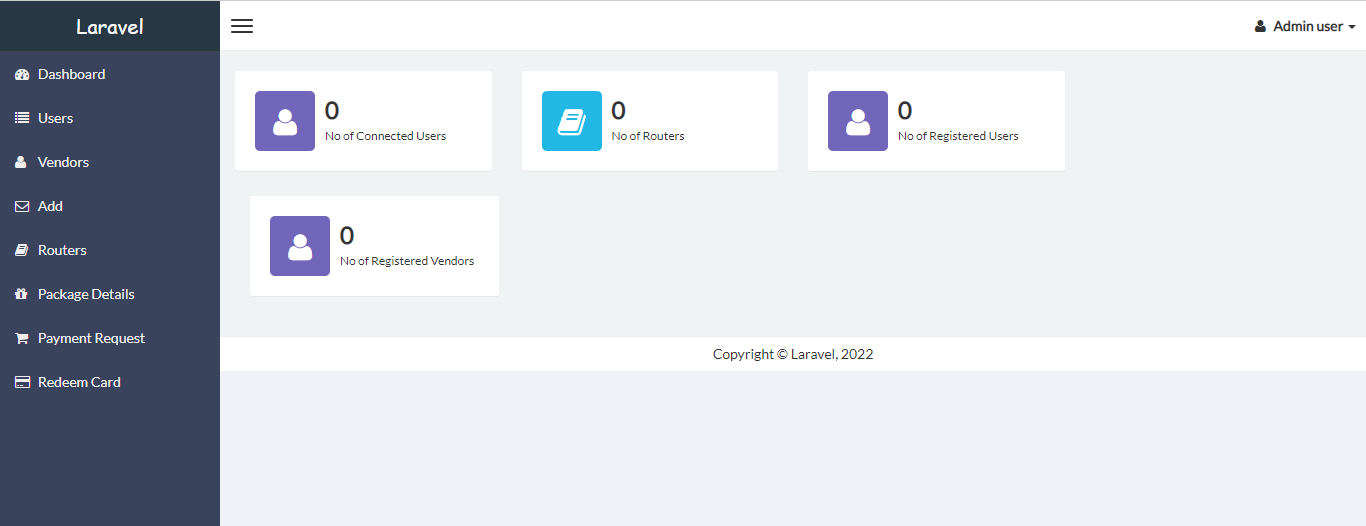Go to Package Details page
1366x526 pixels.
[x=86, y=294]
